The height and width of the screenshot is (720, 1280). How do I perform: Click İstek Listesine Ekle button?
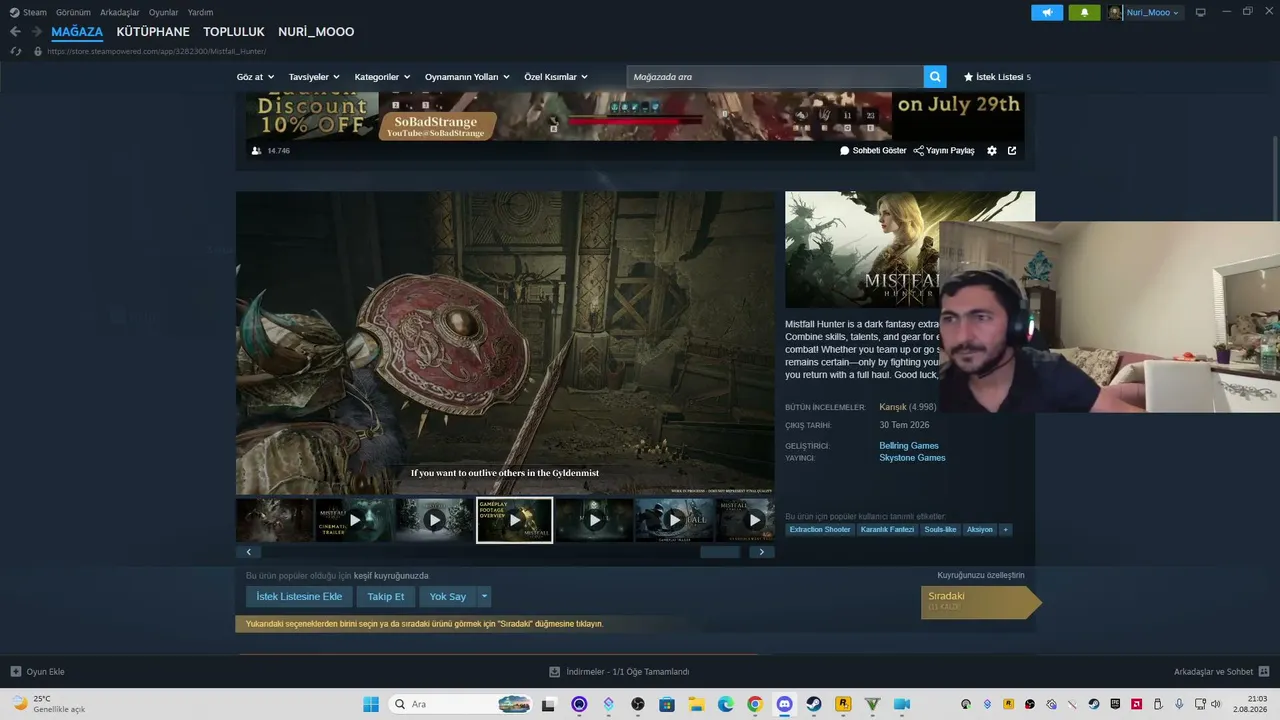pyautogui.click(x=299, y=597)
